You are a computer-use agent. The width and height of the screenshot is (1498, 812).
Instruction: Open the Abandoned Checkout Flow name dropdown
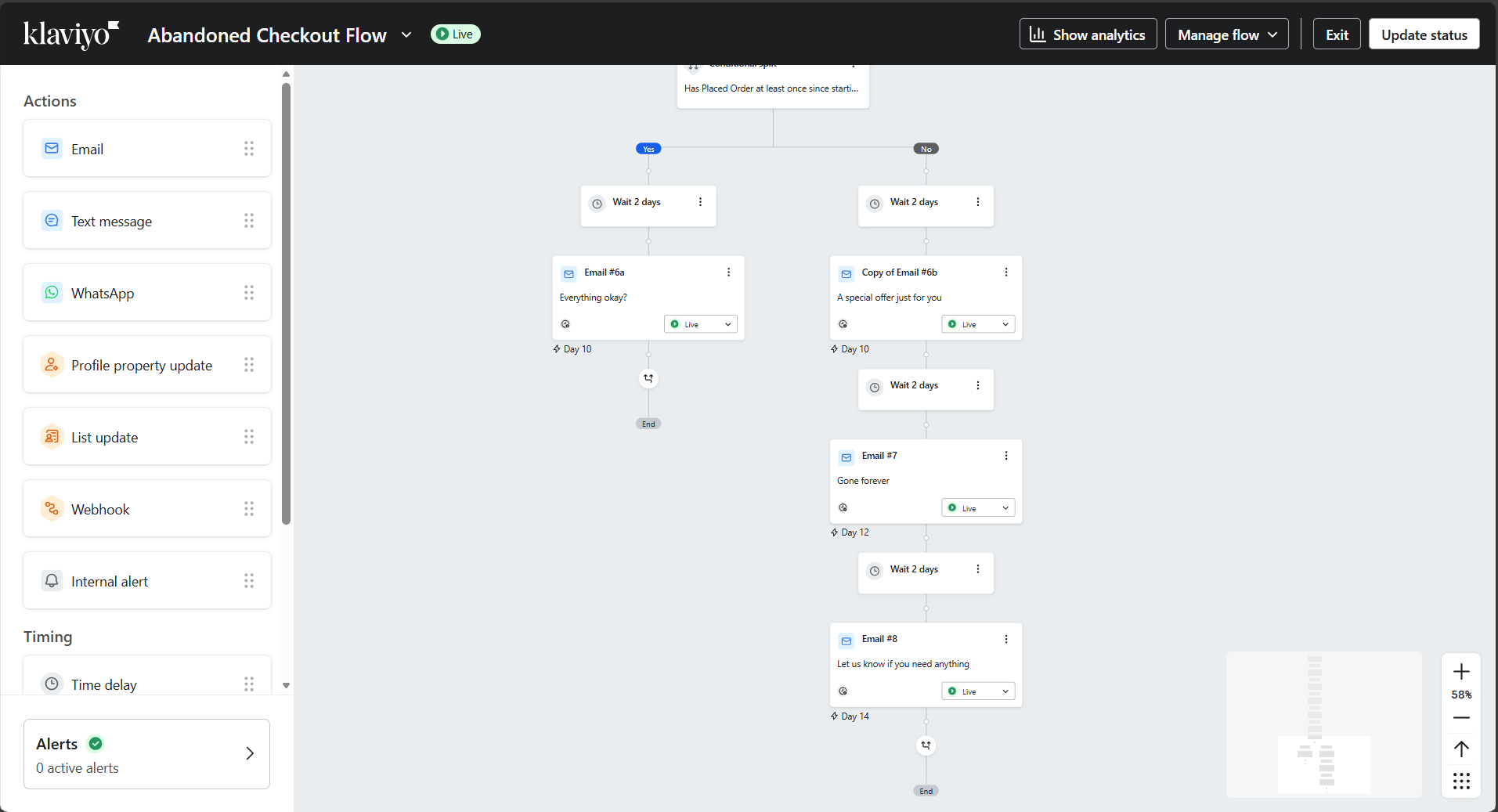coord(406,34)
